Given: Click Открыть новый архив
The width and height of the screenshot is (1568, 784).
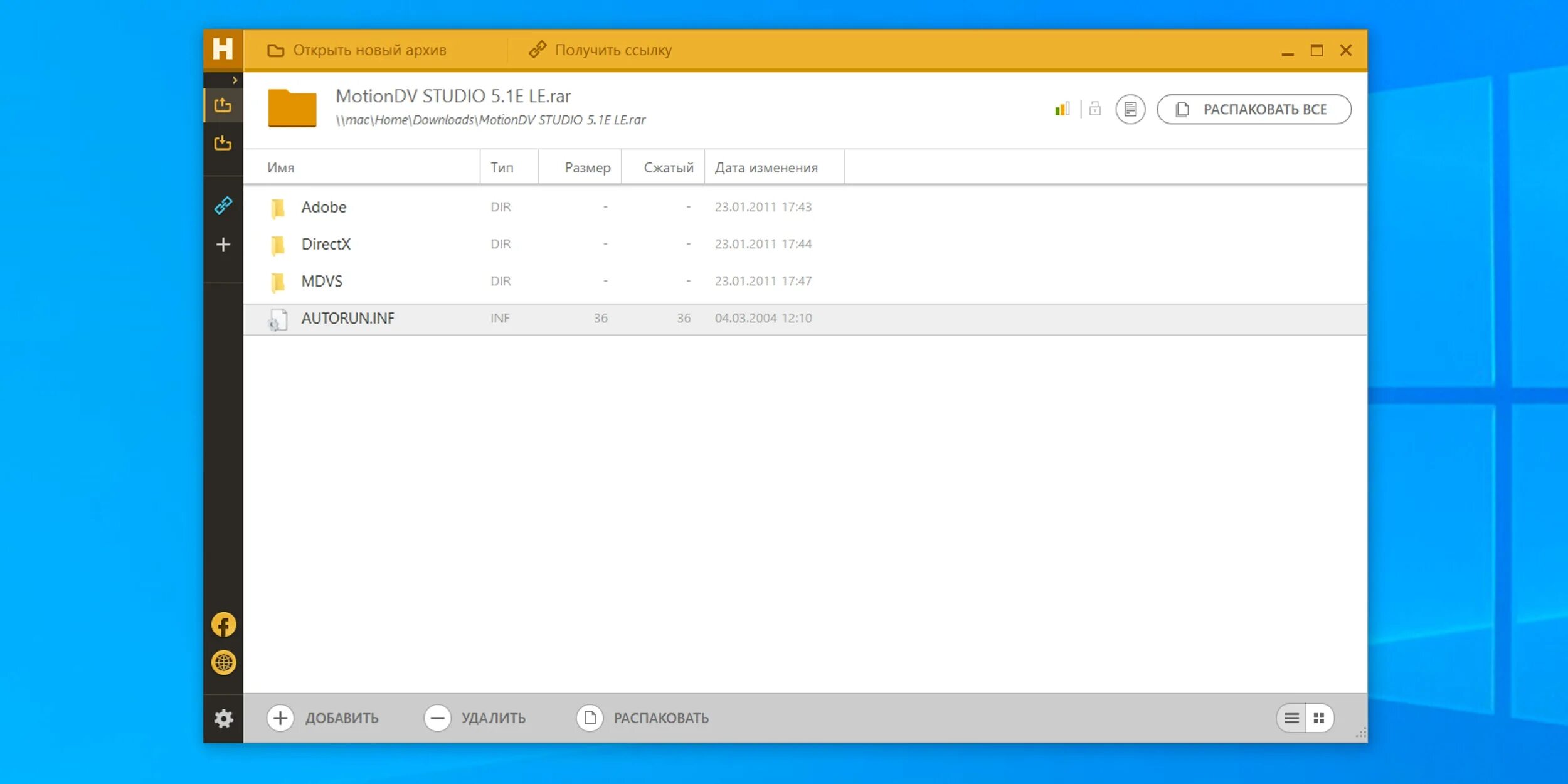Looking at the screenshot, I should click(x=357, y=50).
